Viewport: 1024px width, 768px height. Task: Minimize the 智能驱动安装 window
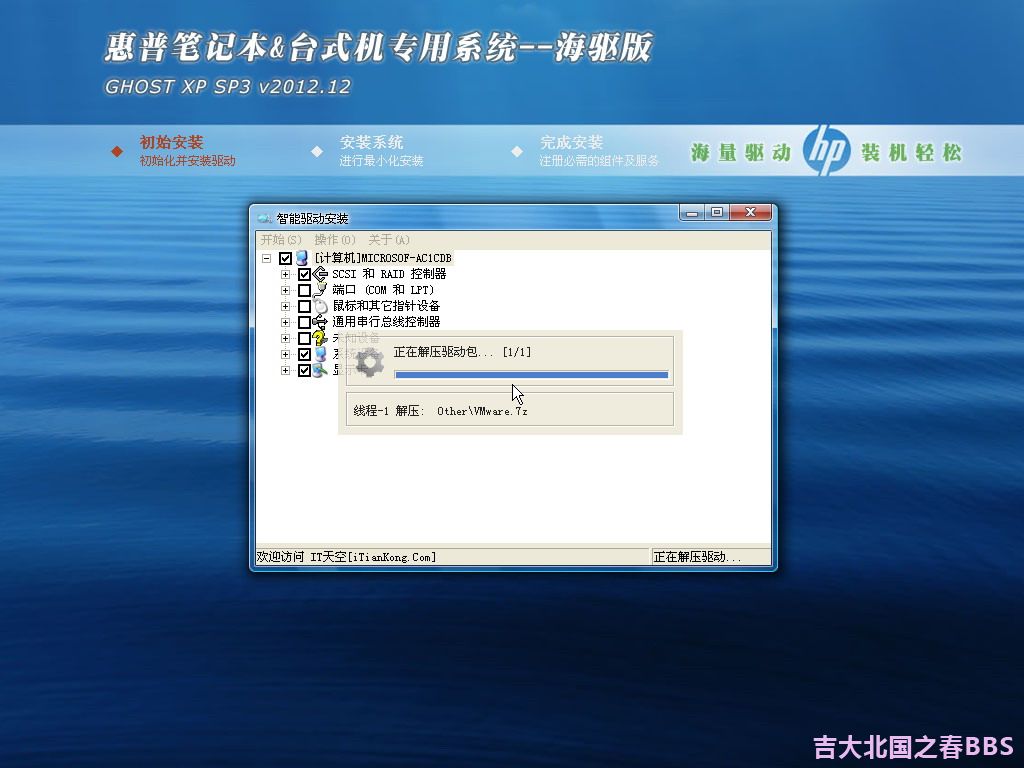692,212
